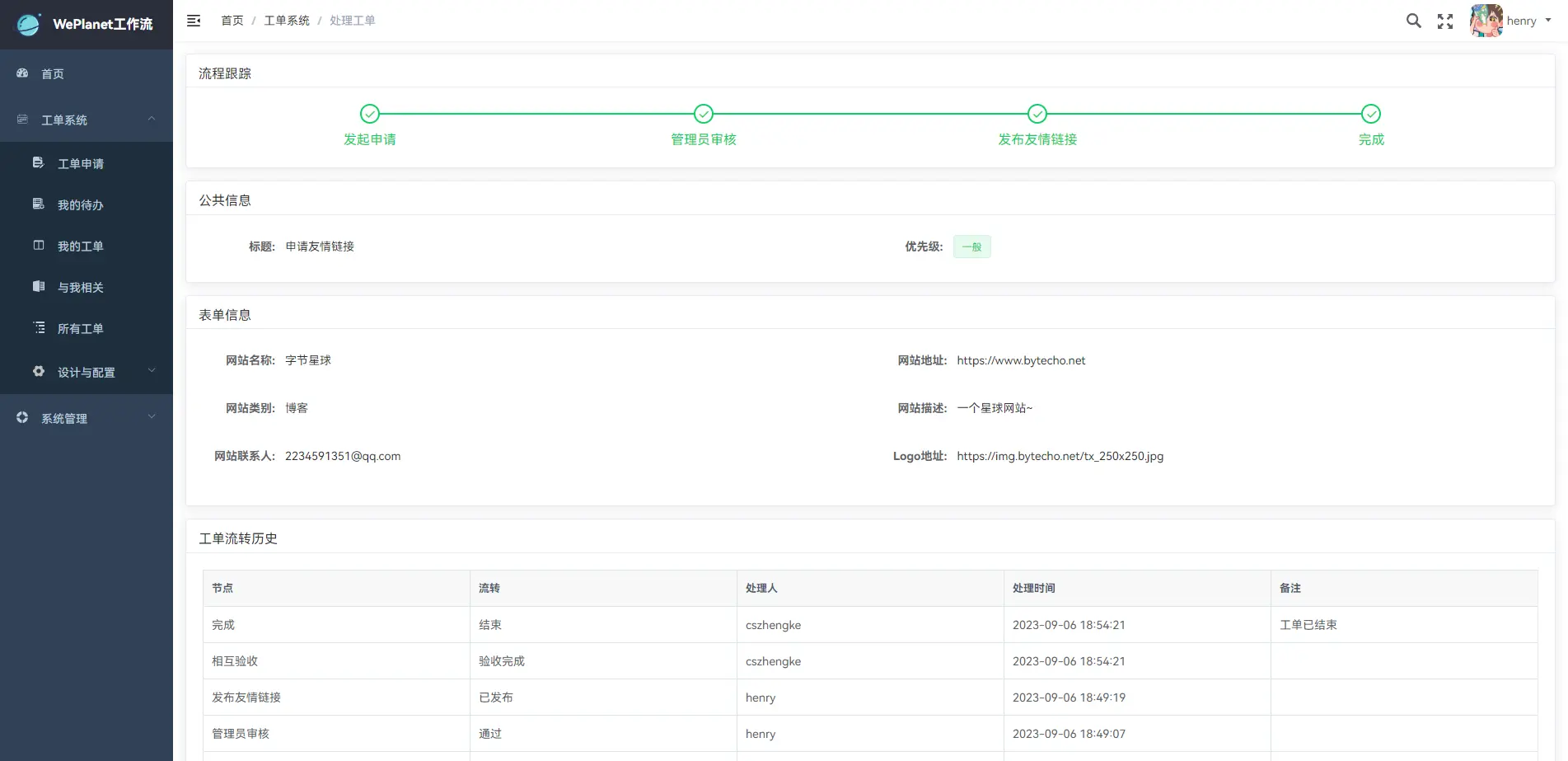The height and width of the screenshot is (761, 1568).
Task: Click the website URL https://www.bytecho.net
Action: [x=1021, y=360]
